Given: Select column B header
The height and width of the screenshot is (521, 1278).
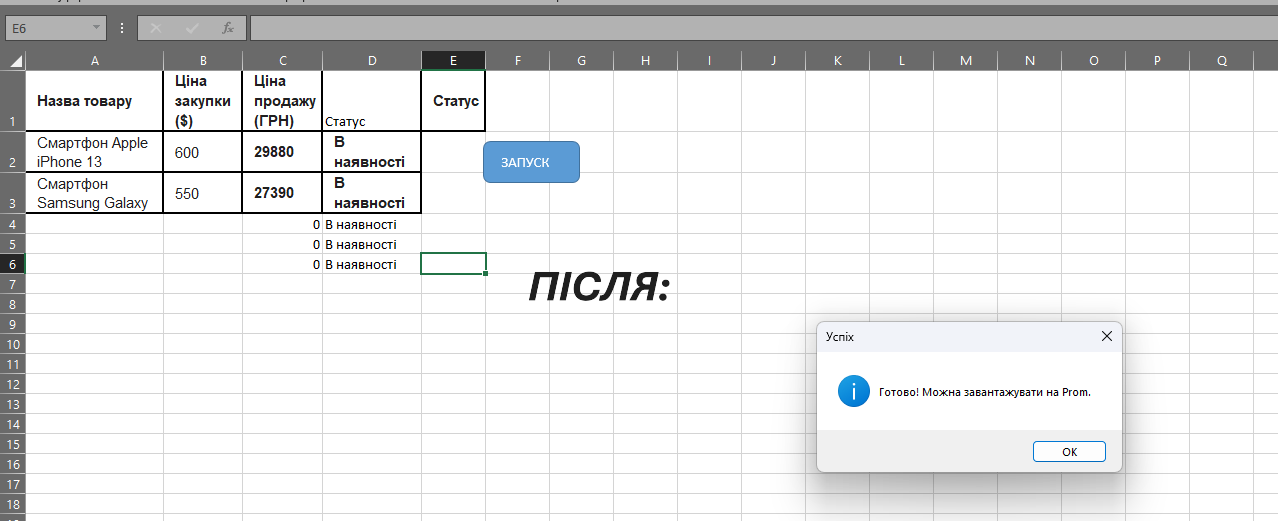Looking at the screenshot, I should [203, 61].
